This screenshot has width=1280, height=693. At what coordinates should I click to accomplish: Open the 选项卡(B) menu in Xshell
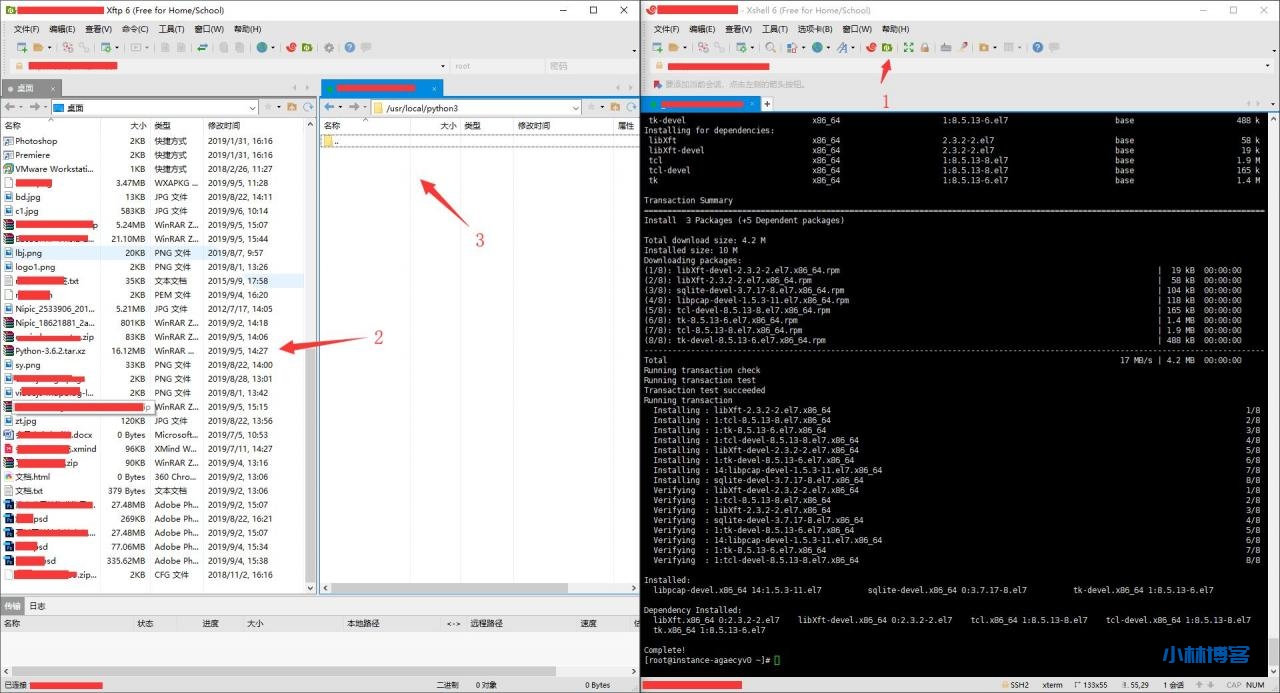[815, 29]
